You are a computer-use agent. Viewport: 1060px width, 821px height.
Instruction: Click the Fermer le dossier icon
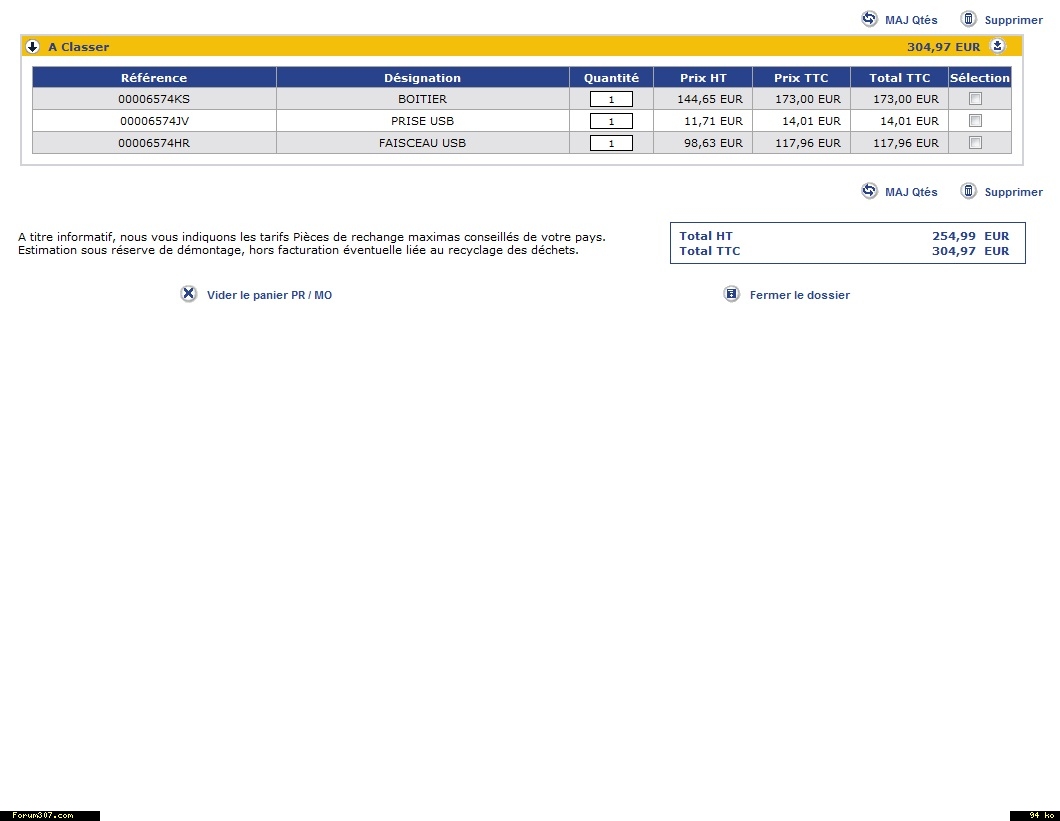tap(731, 294)
